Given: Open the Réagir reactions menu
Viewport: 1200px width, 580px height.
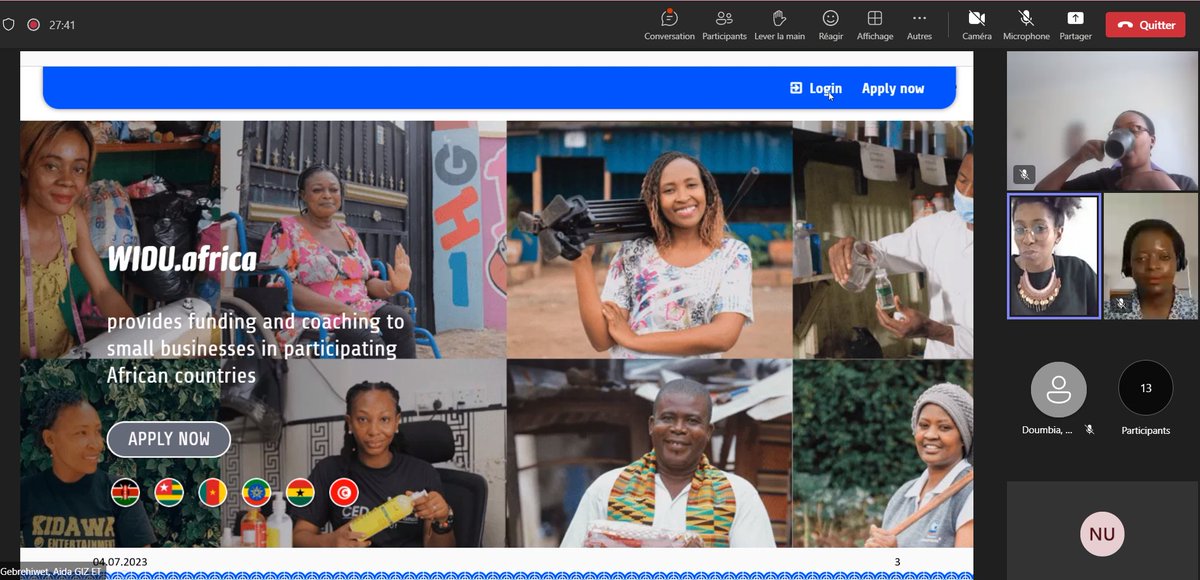Looking at the screenshot, I should (x=830, y=25).
